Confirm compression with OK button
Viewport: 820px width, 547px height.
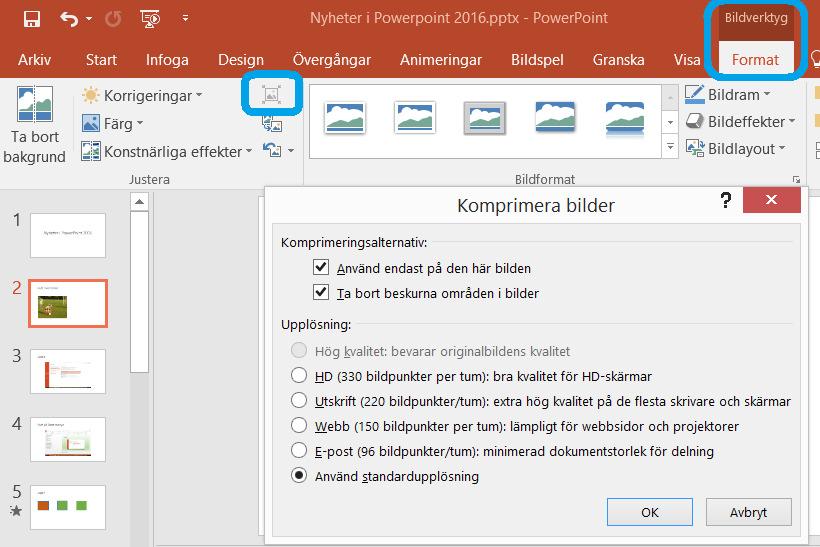pyautogui.click(x=650, y=512)
